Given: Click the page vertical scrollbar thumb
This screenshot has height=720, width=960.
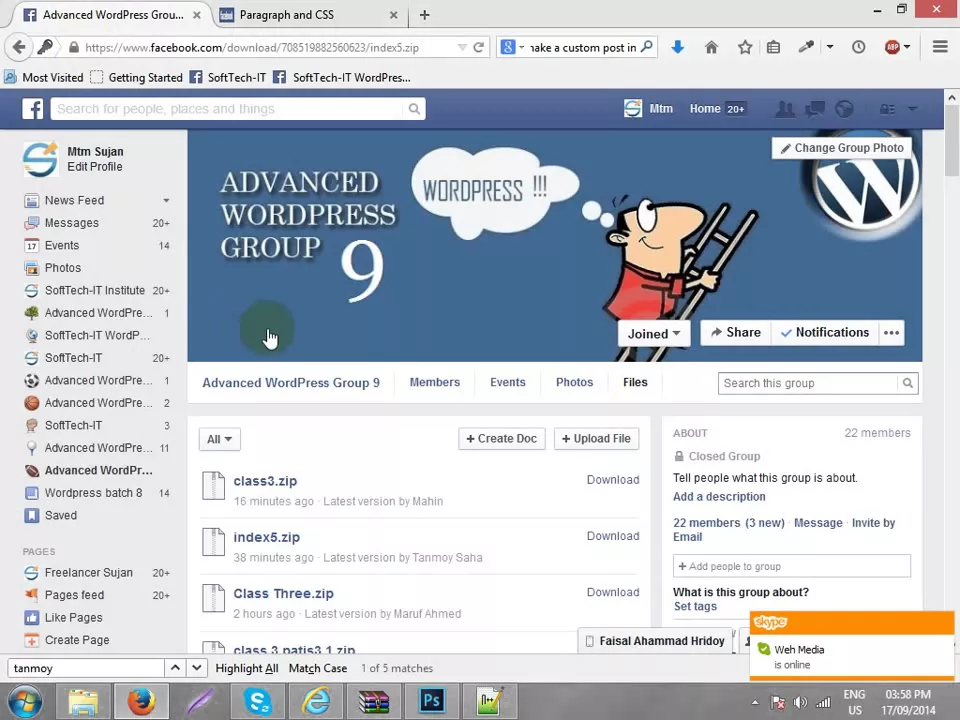Looking at the screenshot, I should (x=952, y=140).
